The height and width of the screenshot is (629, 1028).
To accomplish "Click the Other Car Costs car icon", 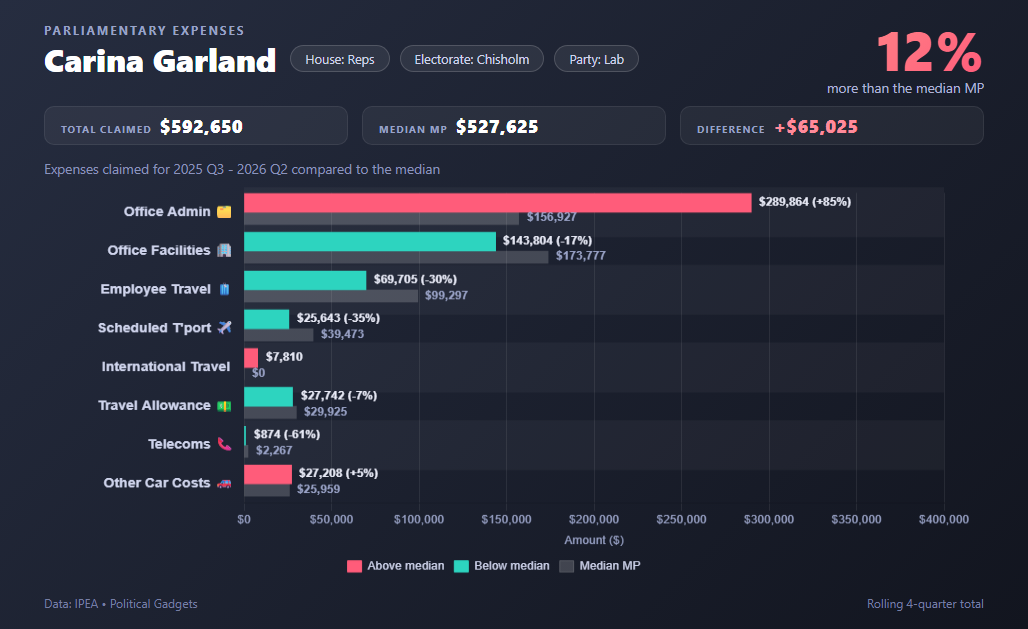I will 224,483.
